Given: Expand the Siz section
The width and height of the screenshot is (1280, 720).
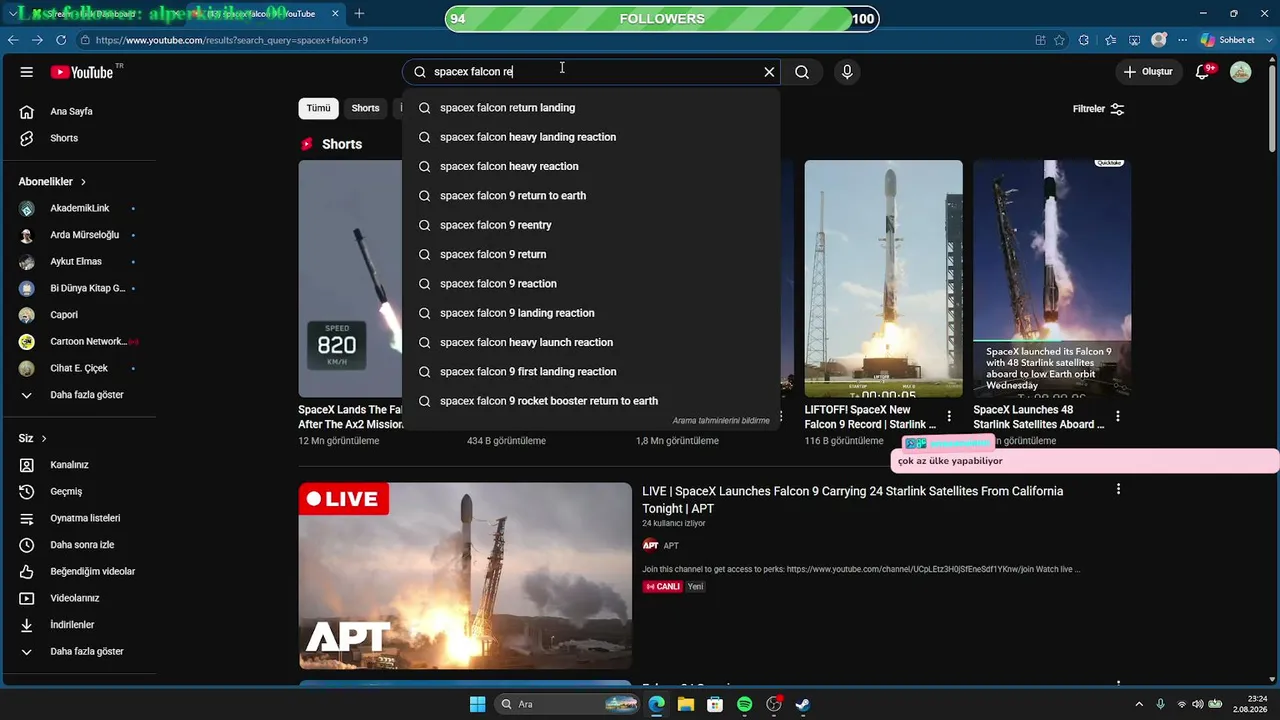Looking at the screenshot, I should [33, 438].
